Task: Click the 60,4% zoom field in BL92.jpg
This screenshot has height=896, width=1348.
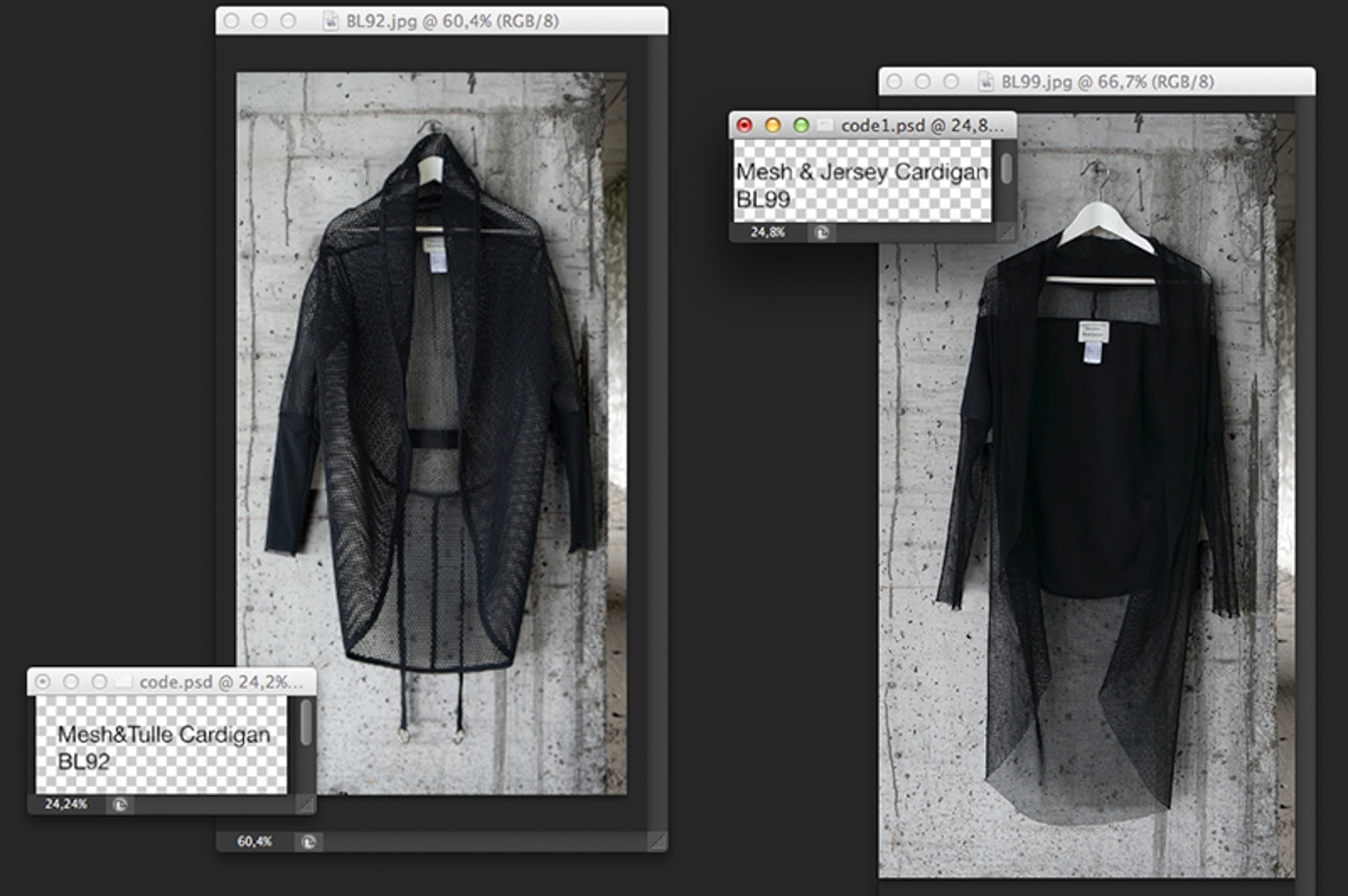Action: 255,842
